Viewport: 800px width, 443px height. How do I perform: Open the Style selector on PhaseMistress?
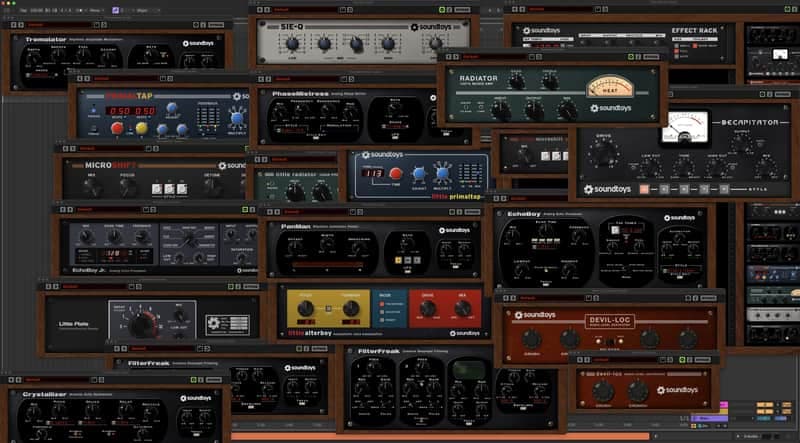click(x=293, y=130)
